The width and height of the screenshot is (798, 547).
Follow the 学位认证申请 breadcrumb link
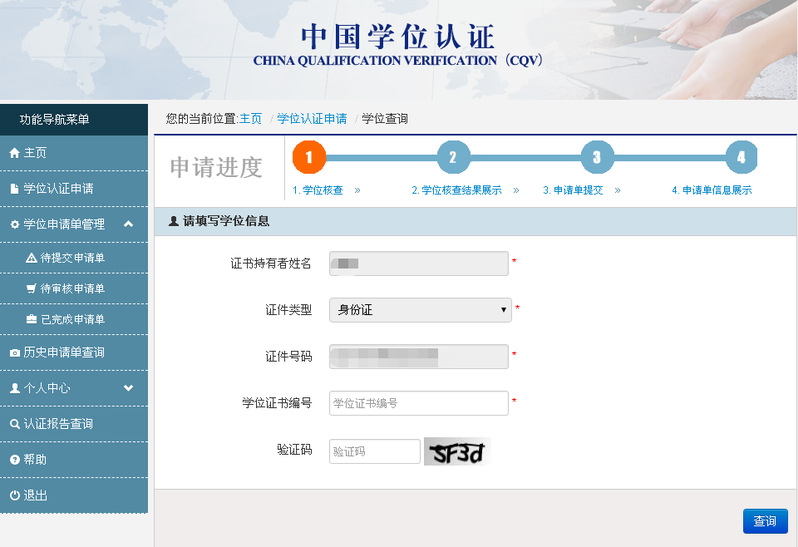click(x=312, y=119)
